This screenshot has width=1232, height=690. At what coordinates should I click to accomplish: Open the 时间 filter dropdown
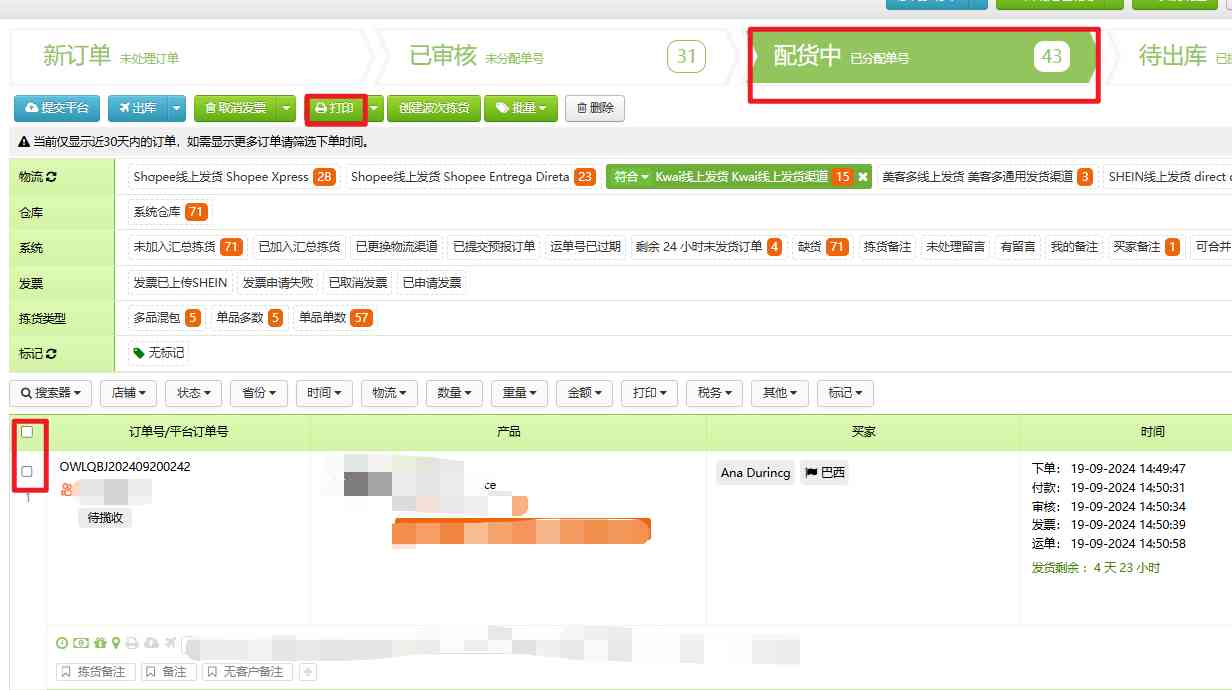pyautogui.click(x=324, y=392)
